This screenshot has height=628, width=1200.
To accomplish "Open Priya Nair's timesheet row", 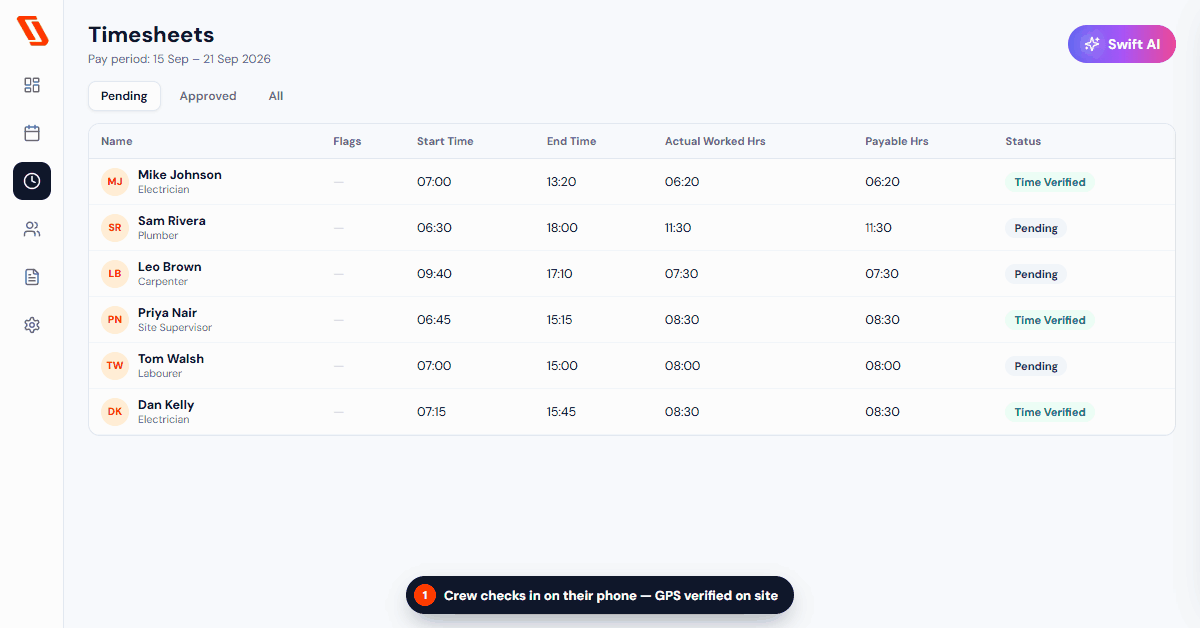I will (x=632, y=320).
